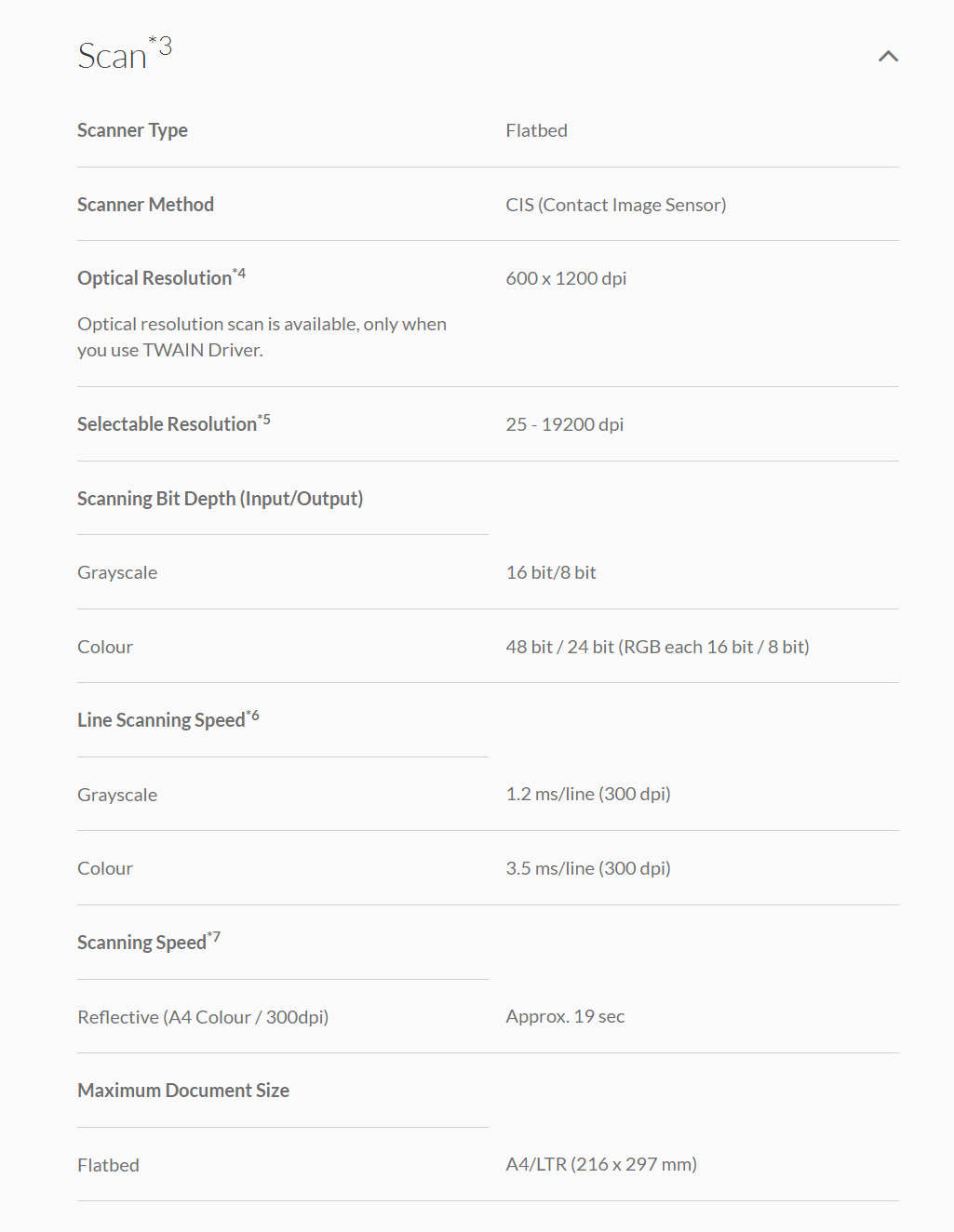Click the 600 x 1200 dpi value
Viewport: 954px width, 1232px height.
coord(566,278)
